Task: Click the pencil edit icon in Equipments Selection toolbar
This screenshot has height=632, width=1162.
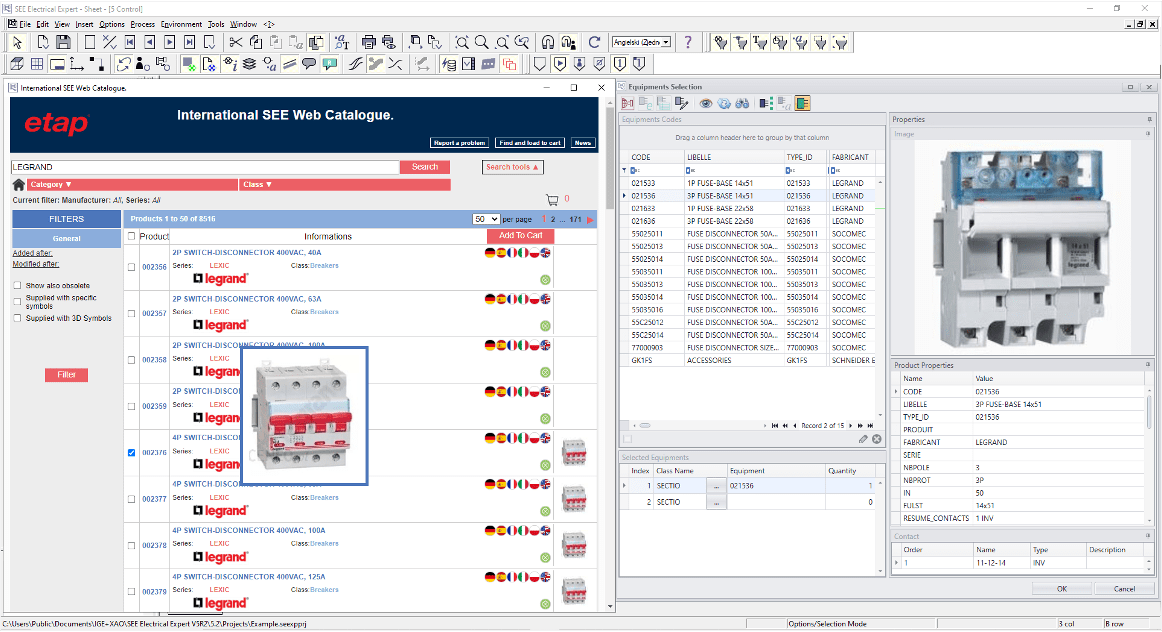Action: tap(683, 104)
